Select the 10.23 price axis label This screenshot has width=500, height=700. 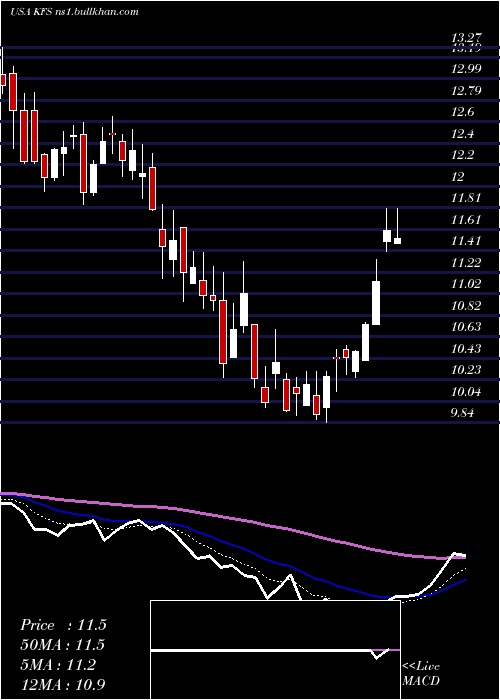466,370
